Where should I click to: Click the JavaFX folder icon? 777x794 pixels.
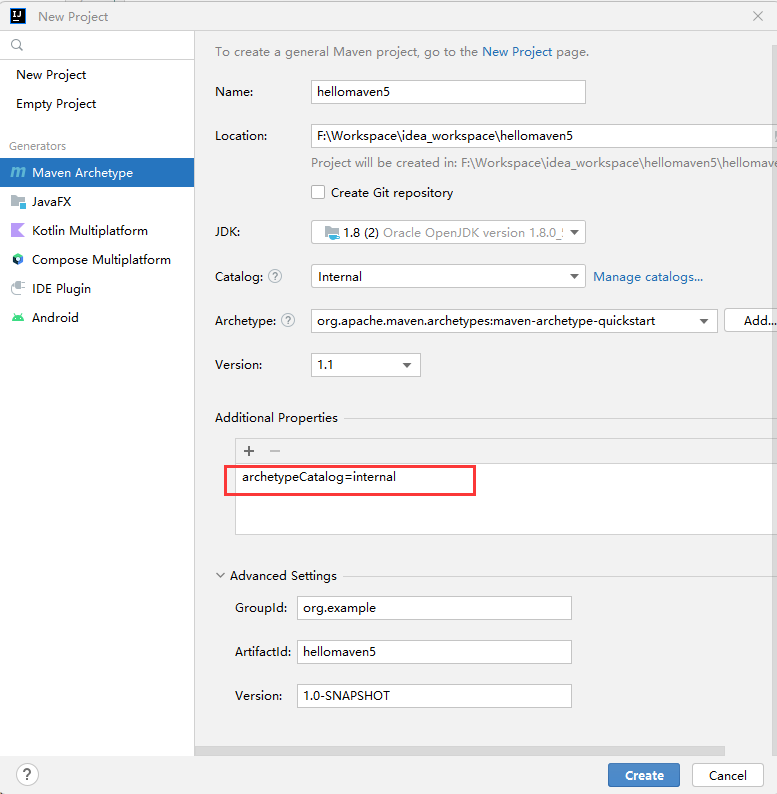pos(18,202)
